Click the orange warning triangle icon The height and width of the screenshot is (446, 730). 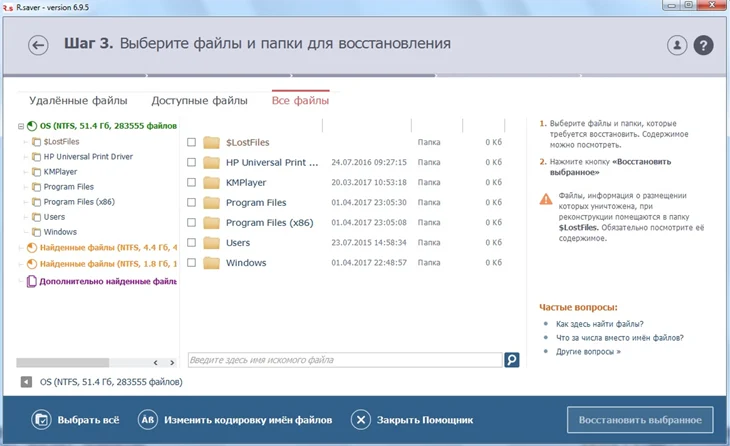(x=546, y=199)
